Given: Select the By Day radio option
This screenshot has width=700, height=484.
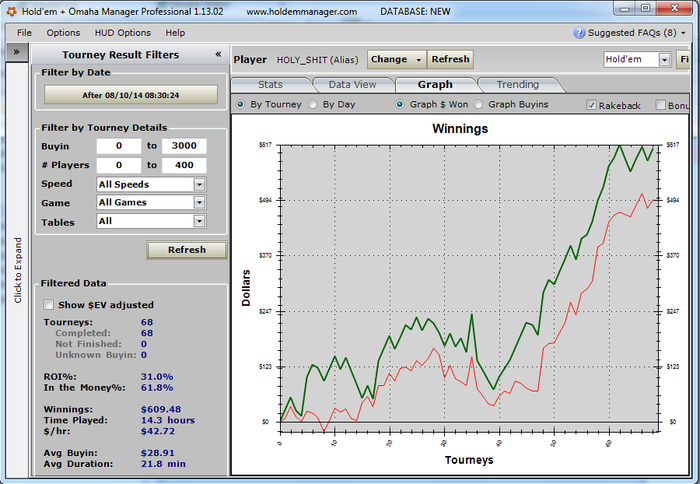Looking at the screenshot, I should (x=313, y=104).
